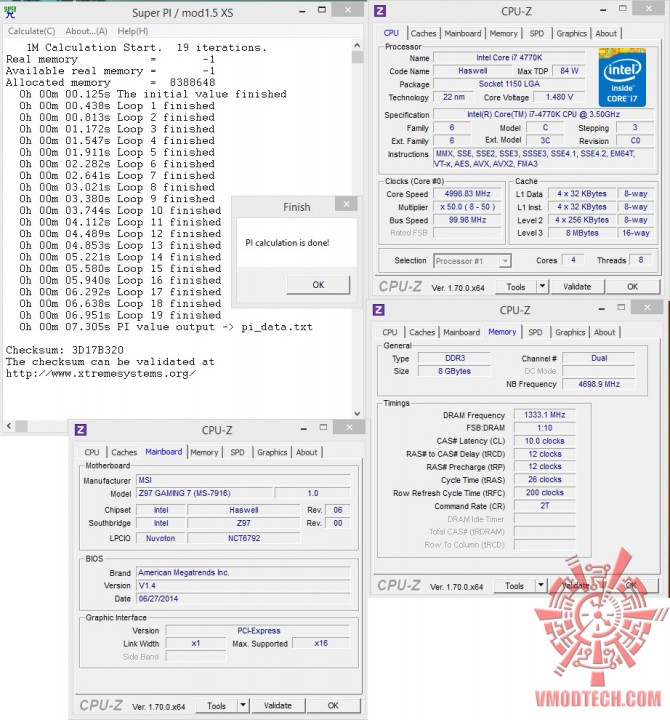Click the Checksum 3D17B320 text

click(x=65, y=350)
